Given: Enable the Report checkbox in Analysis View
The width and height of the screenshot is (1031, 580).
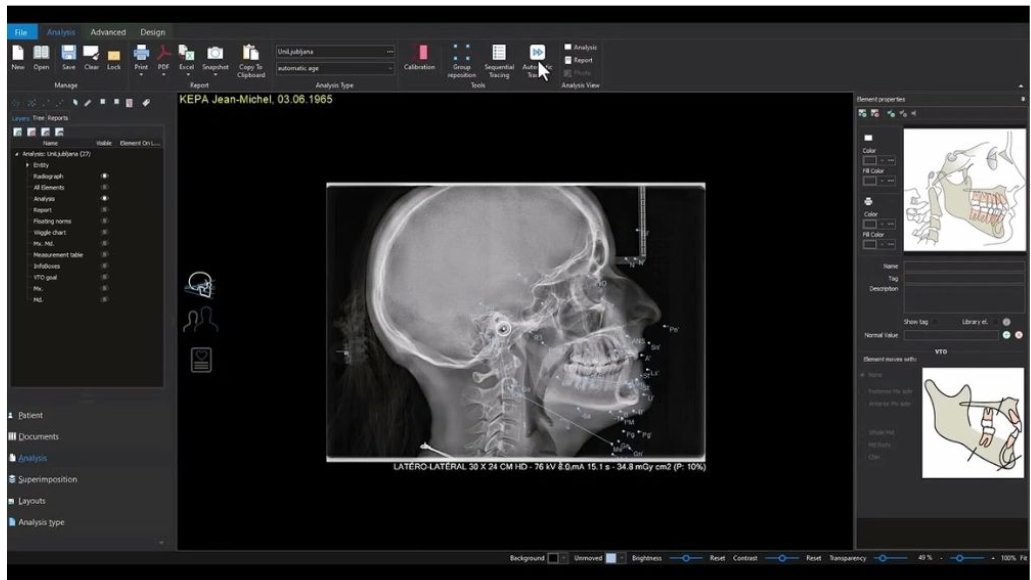Looking at the screenshot, I should point(568,60).
